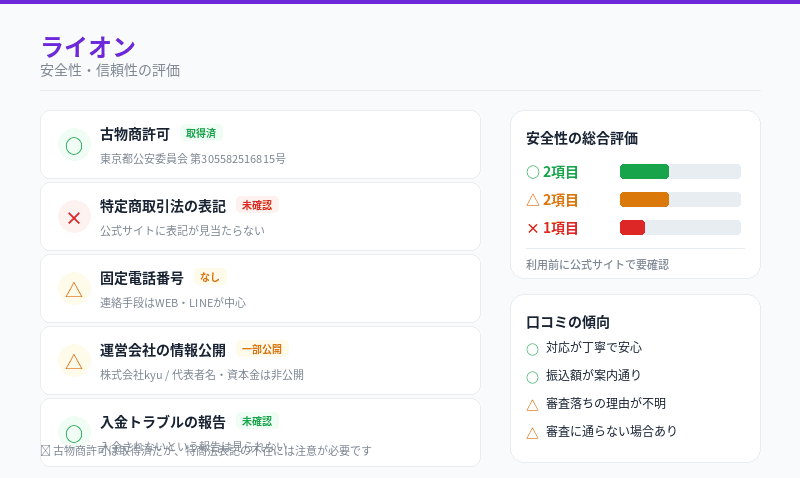Click the red X icon beside 特定商取引法の表記
The width and height of the screenshot is (800, 478).
tap(74, 217)
